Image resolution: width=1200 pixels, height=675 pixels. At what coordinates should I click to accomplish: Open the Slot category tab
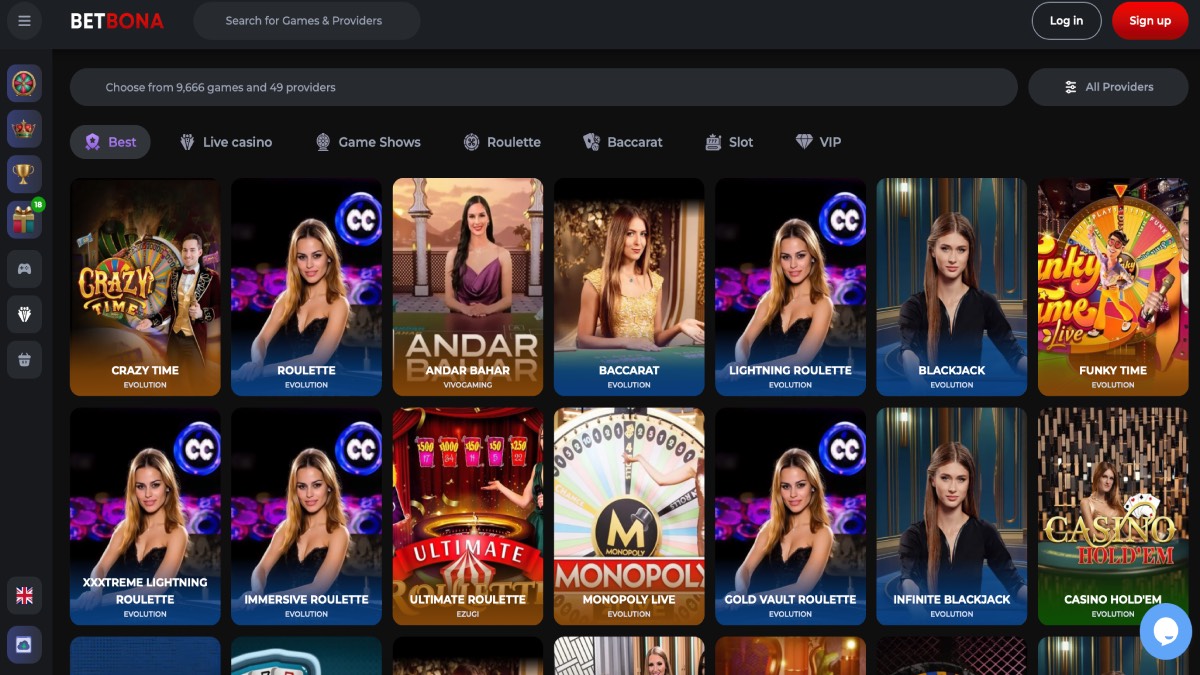[x=729, y=142]
